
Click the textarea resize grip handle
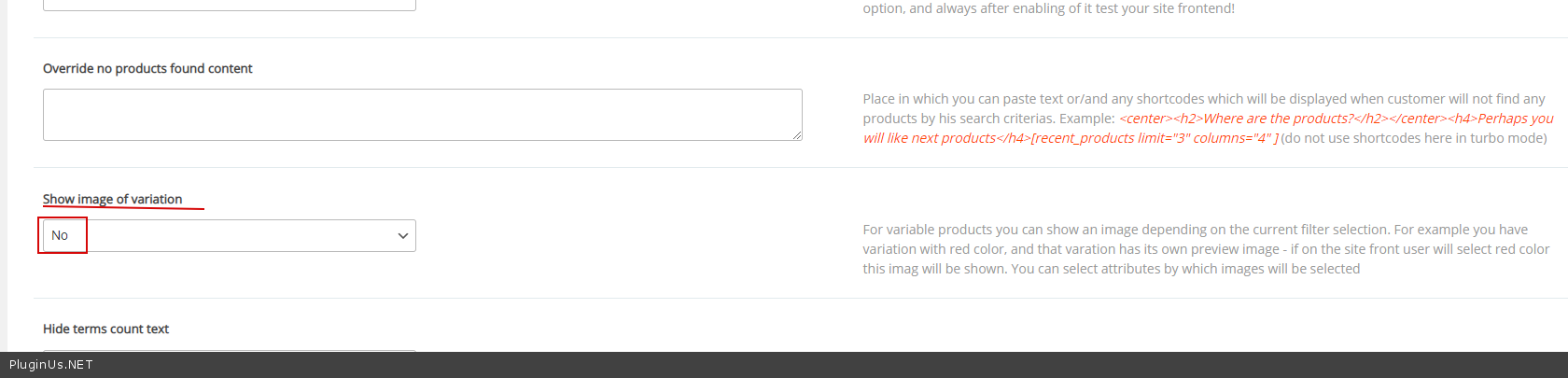point(797,135)
